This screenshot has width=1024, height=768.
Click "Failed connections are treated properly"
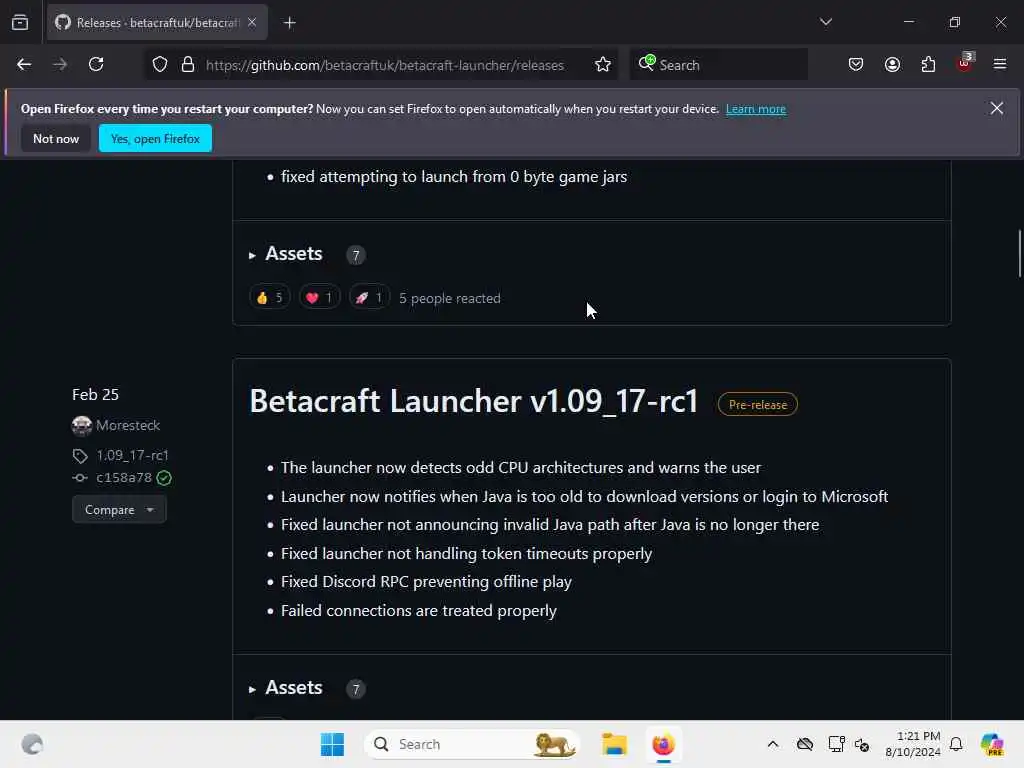pos(419,611)
